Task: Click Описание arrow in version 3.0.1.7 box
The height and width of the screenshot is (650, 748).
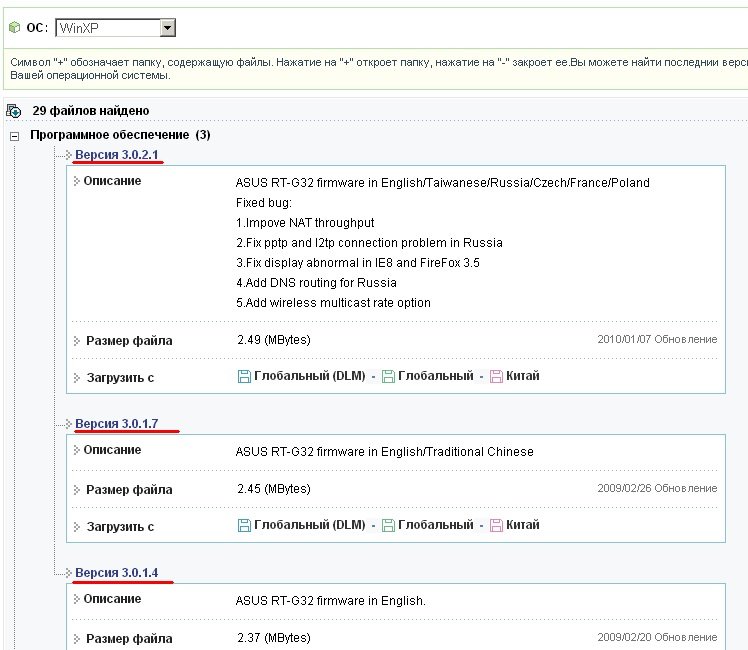Action: (76, 450)
